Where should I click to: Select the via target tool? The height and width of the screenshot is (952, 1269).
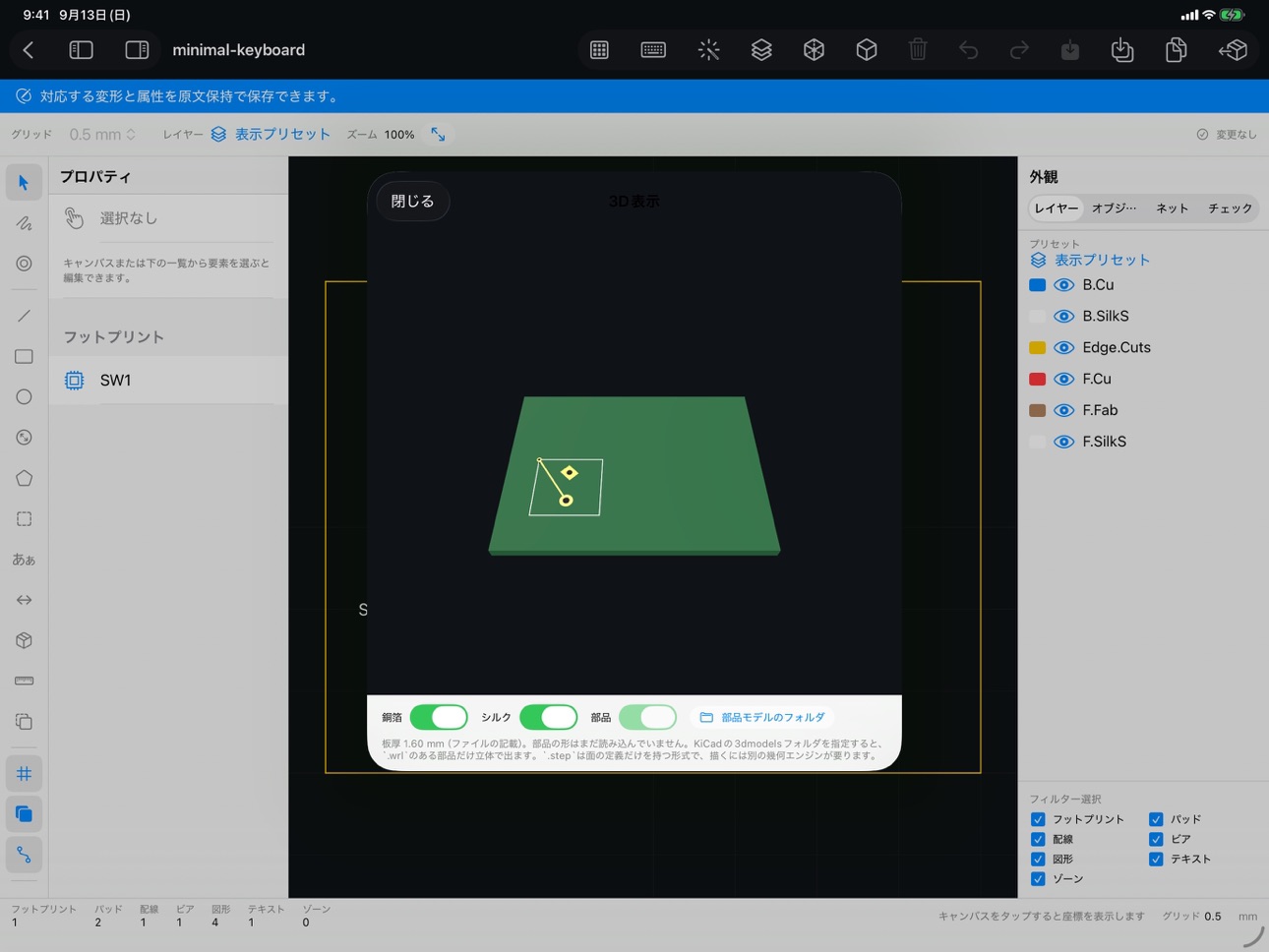pos(24,264)
